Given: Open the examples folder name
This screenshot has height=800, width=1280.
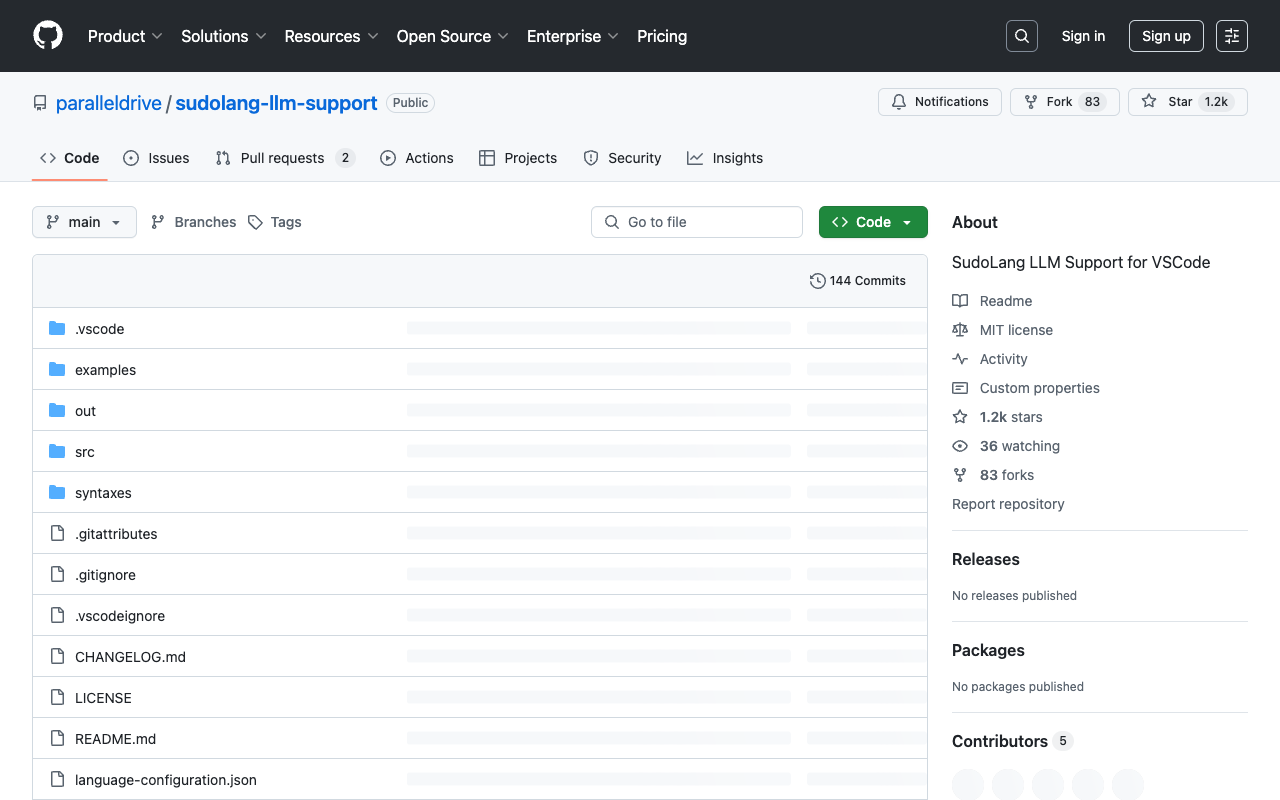Looking at the screenshot, I should (x=105, y=370).
